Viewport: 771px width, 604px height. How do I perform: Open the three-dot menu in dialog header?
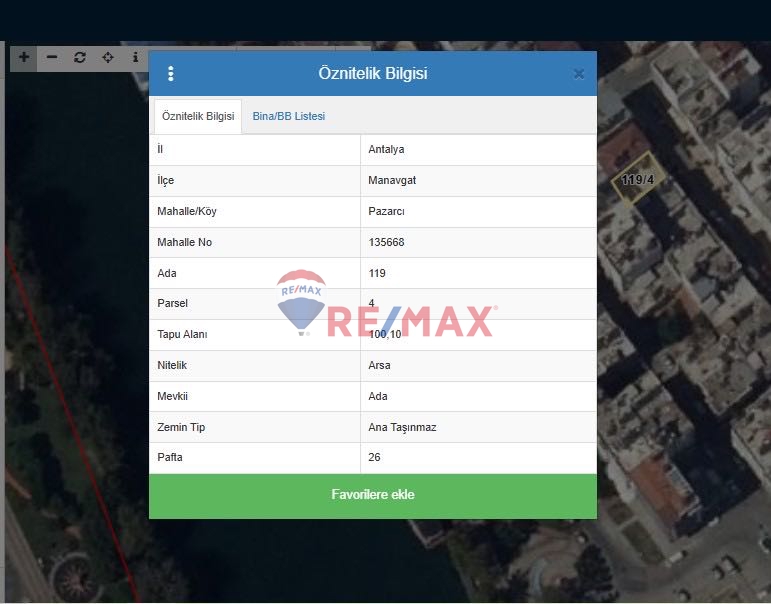click(x=171, y=74)
